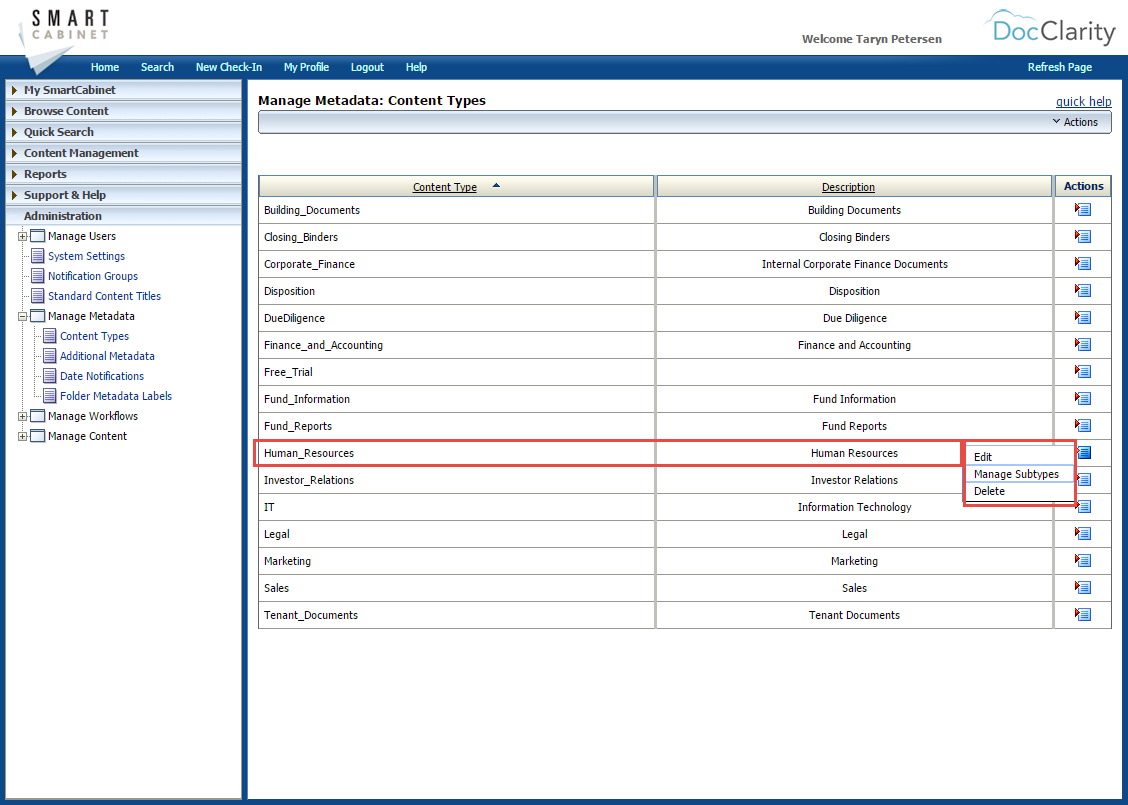Open the System Settings link
1128x805 pixels.
[86, 256]
